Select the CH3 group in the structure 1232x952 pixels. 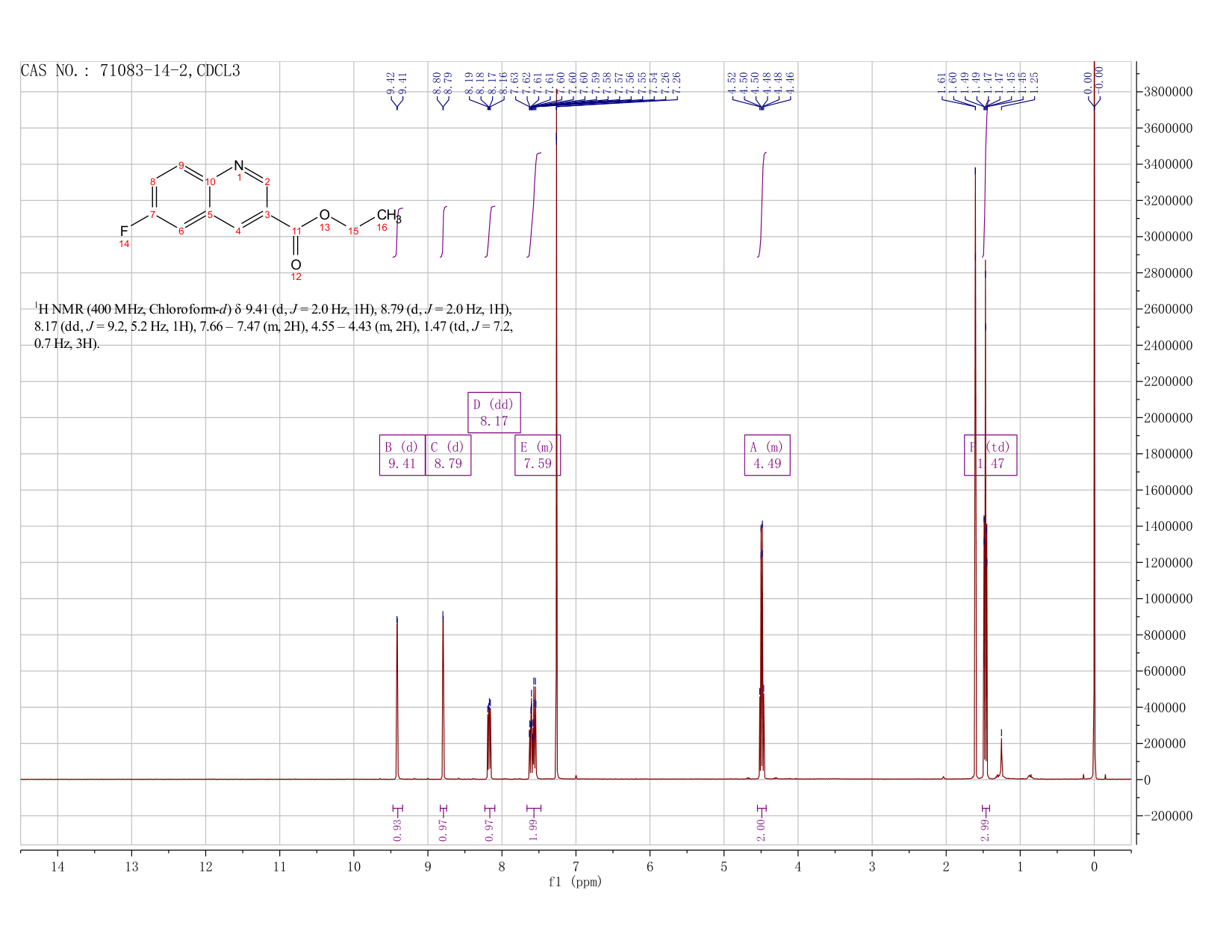[x=388, y=216]
